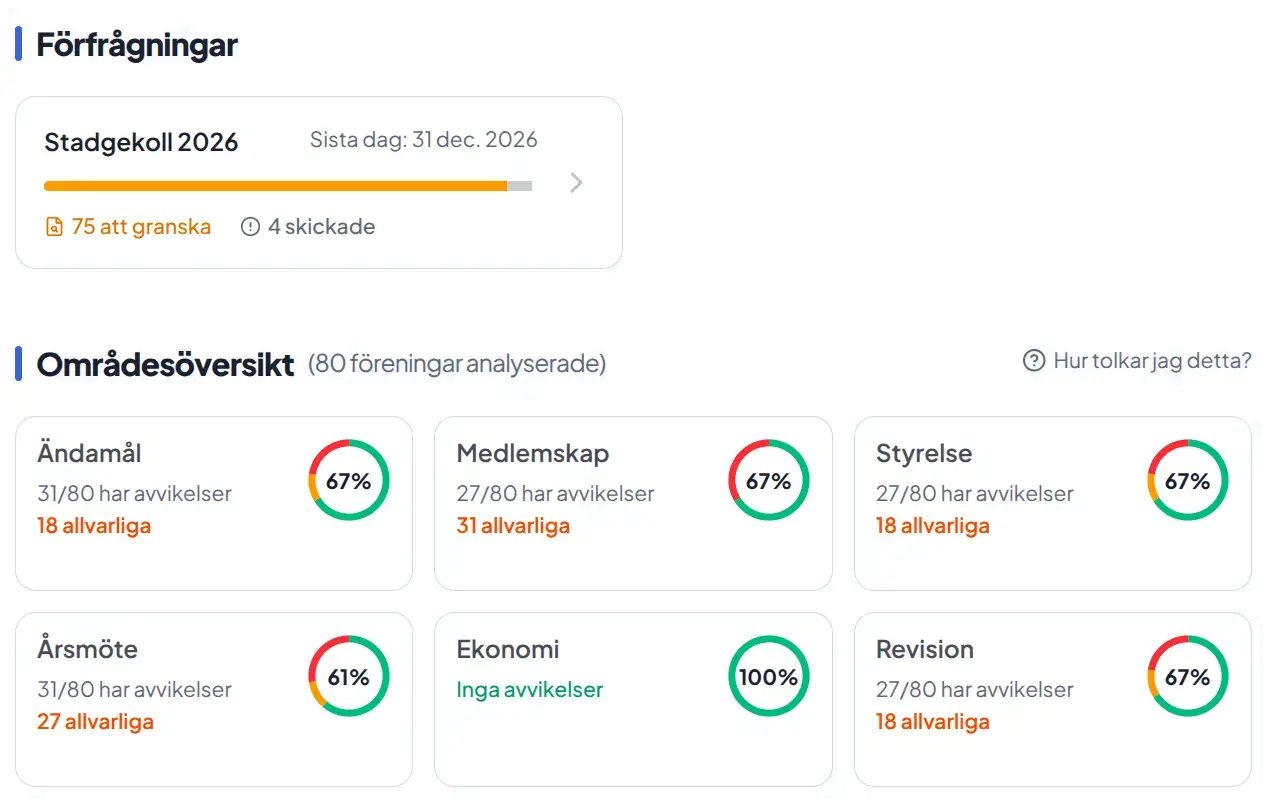Select "18 allvarliga" under Ändamål

(x=94, y=525)
